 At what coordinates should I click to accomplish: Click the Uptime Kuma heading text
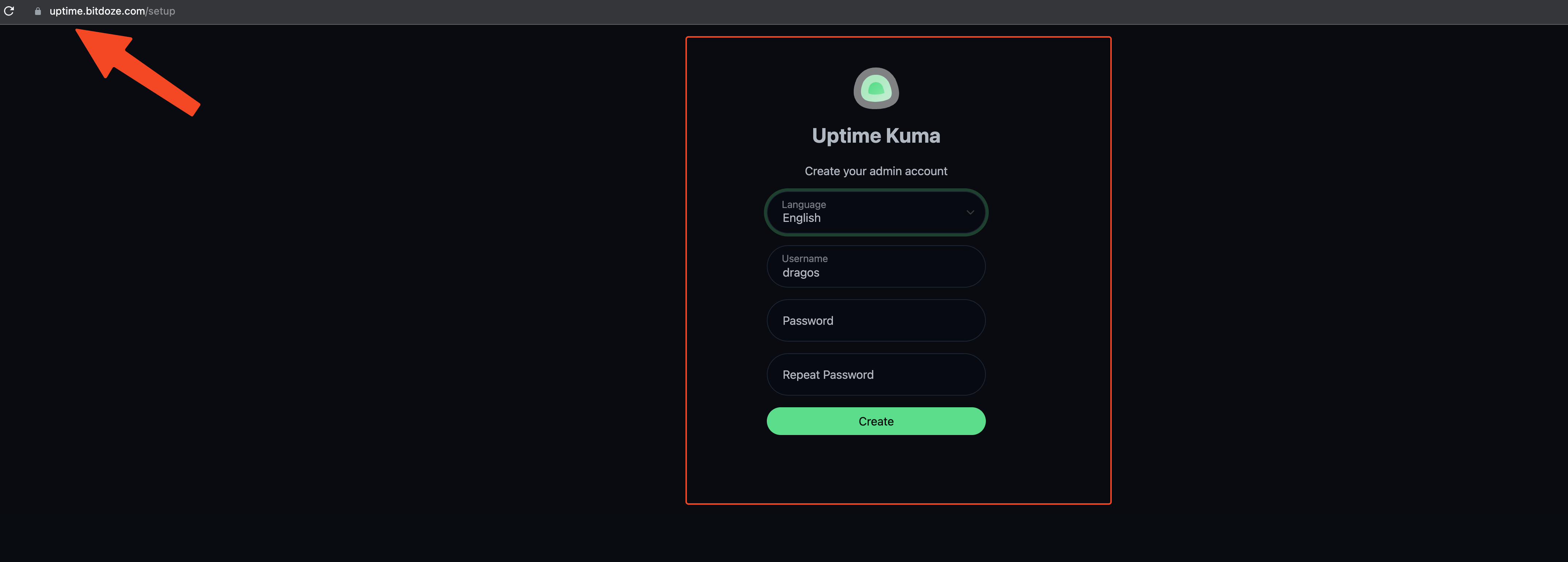click(x=876, y=135)
